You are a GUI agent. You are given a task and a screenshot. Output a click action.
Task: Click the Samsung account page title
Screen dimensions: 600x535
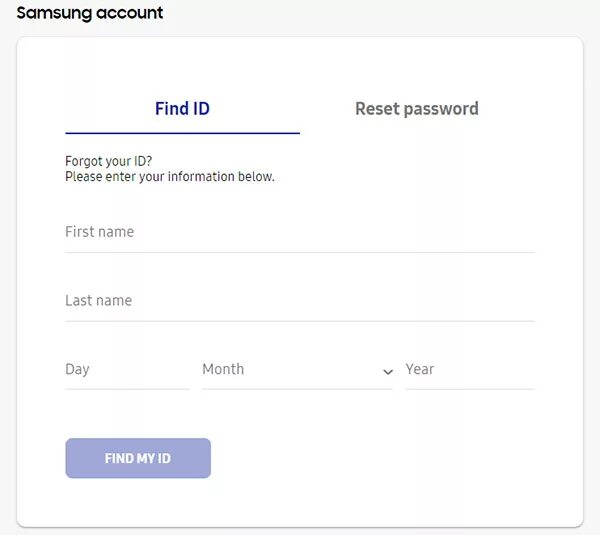point(90,14)
